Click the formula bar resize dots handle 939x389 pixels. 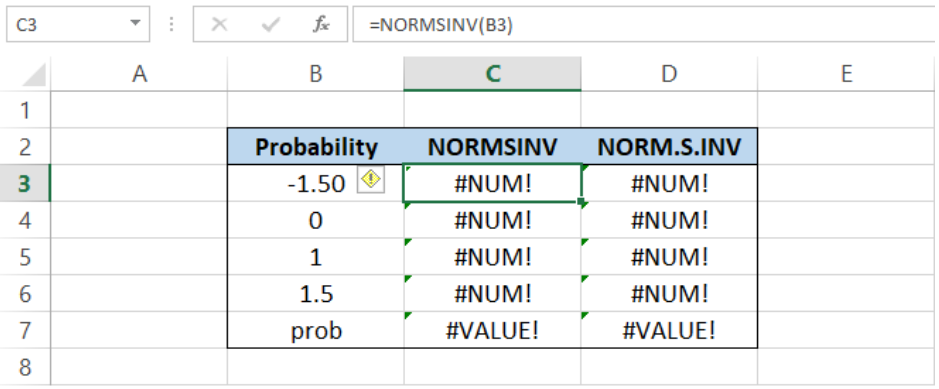tap(171, 25)
